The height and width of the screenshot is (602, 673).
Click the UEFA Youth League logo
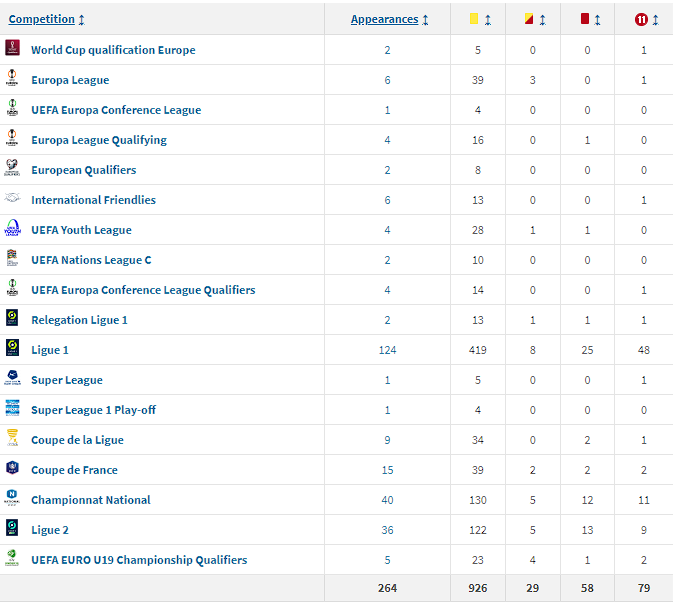coord(12,229)
